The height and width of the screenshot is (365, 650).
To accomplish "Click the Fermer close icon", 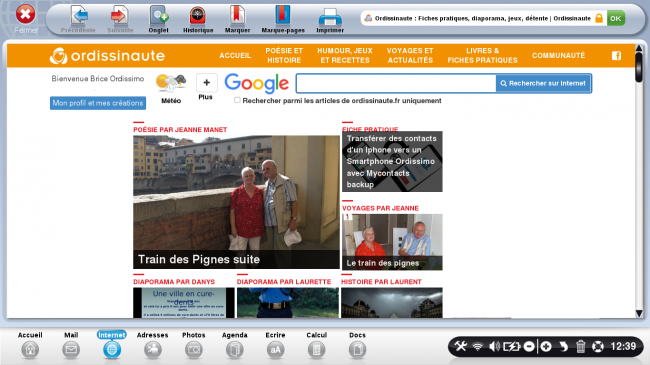I will tap(25, 15).
